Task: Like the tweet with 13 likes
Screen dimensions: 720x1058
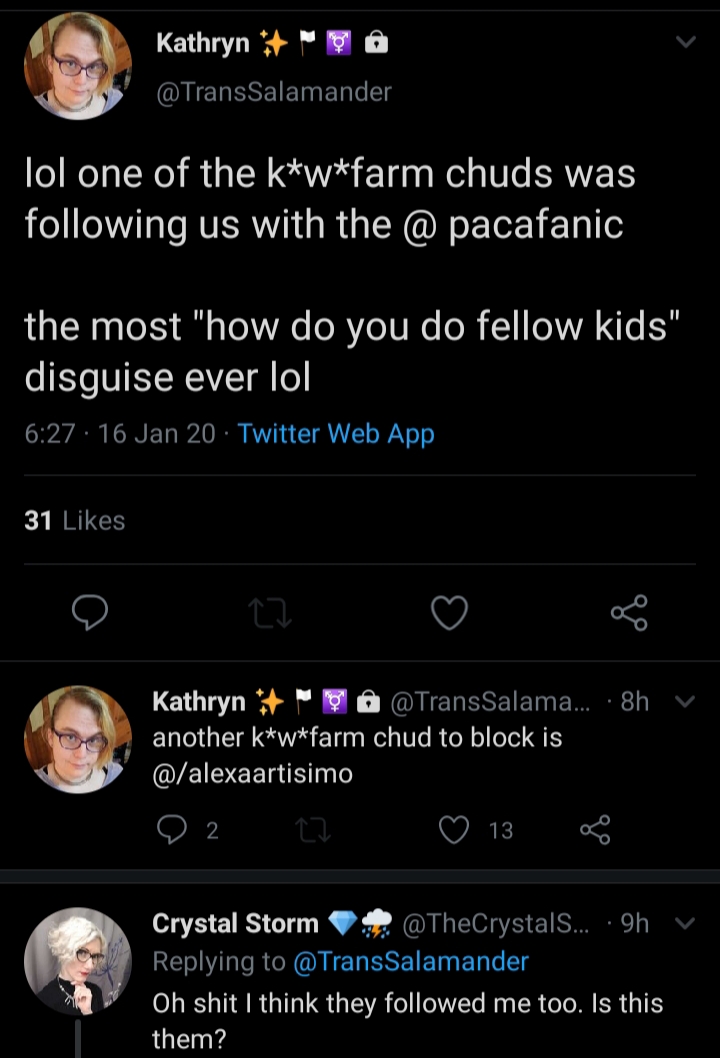Action: (x=453, y=829)
